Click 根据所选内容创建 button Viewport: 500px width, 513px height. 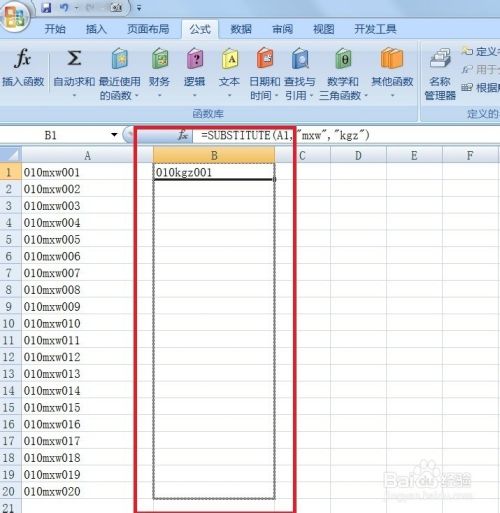tap(480, 87)
